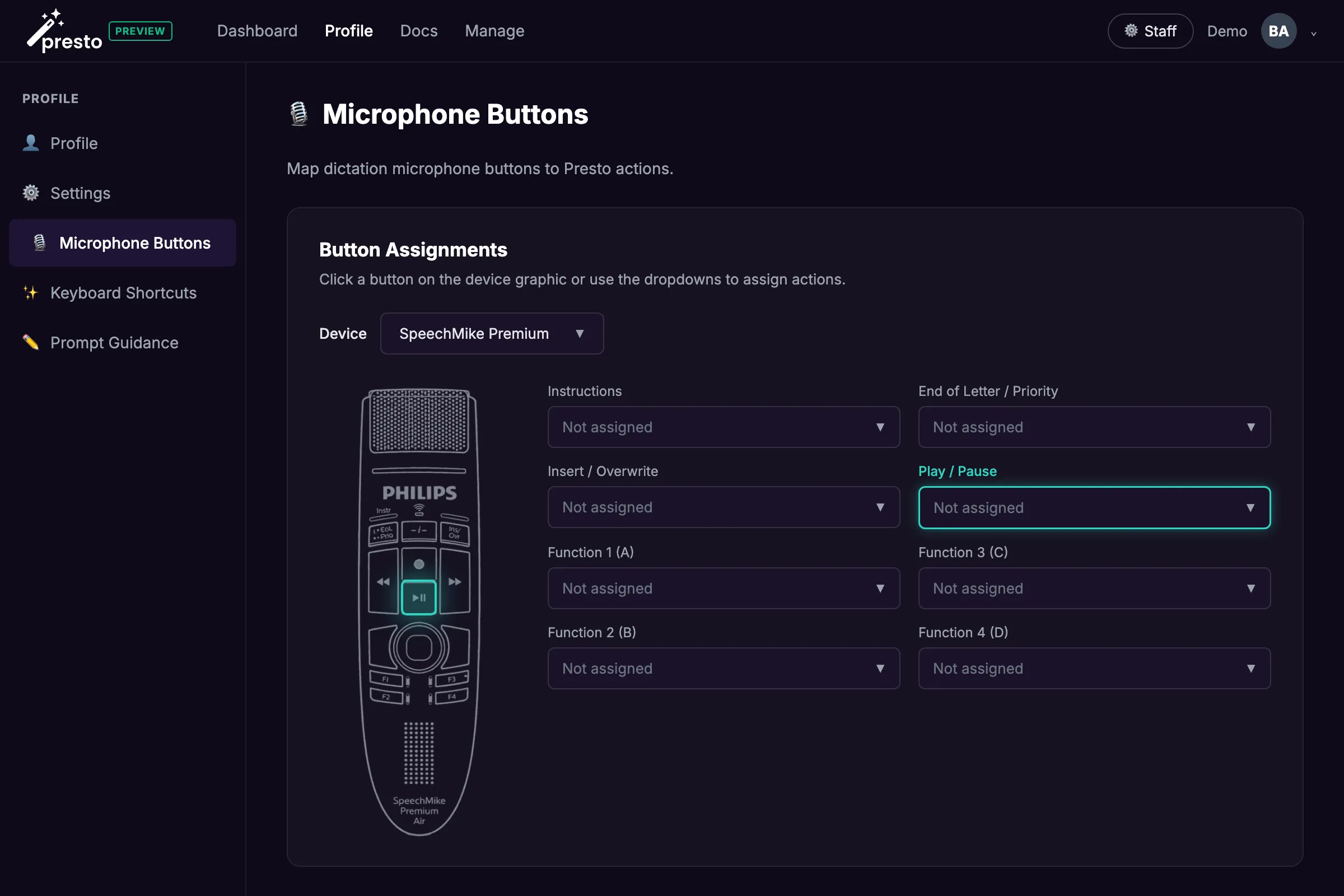This screenshot has height=896, width=1344.
Task: Click the Staff button
Action: (1150, 31)
